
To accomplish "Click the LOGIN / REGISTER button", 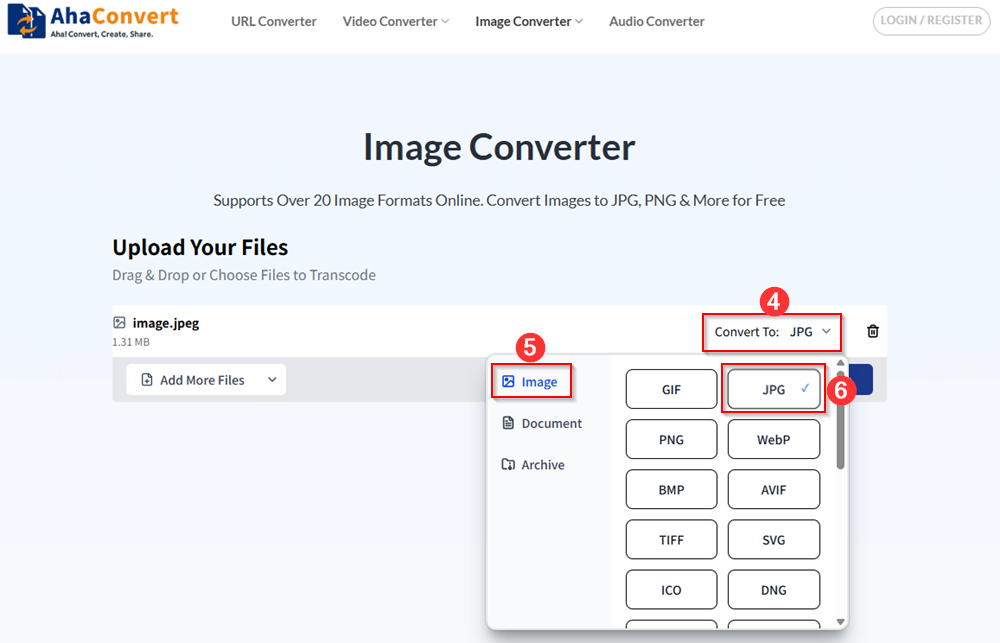I will point(931,21).
